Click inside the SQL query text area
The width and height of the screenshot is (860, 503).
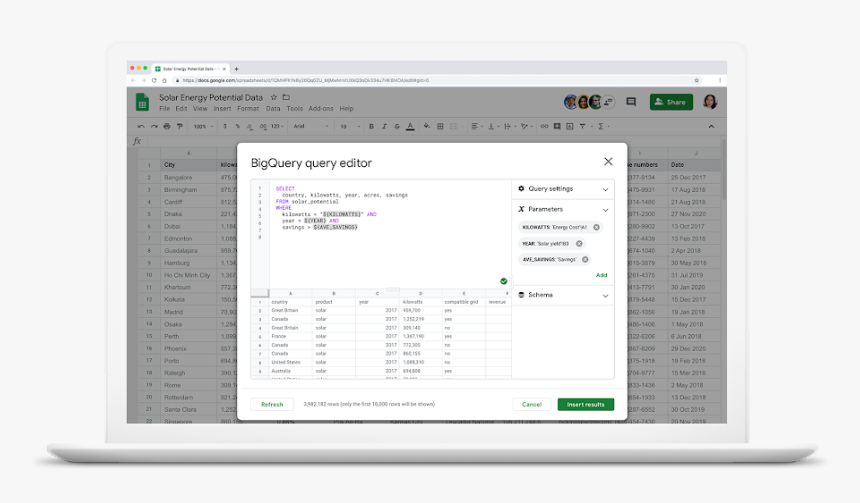tap(389, 233)
